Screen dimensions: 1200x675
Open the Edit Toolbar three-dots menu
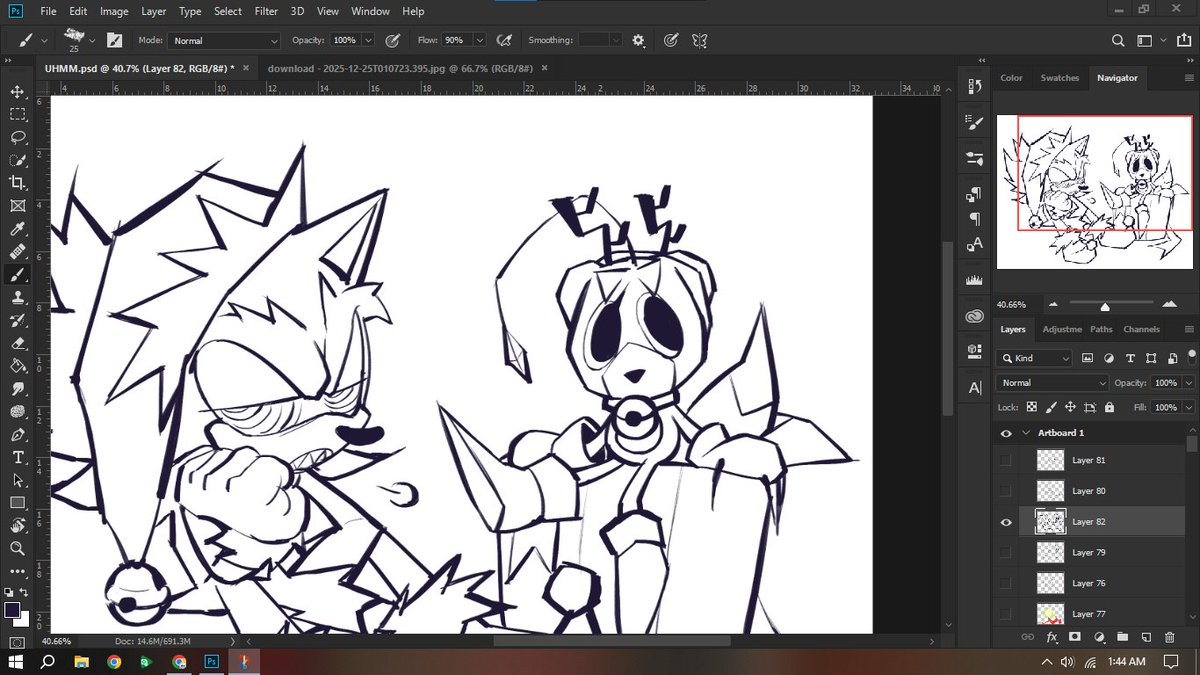17,571
